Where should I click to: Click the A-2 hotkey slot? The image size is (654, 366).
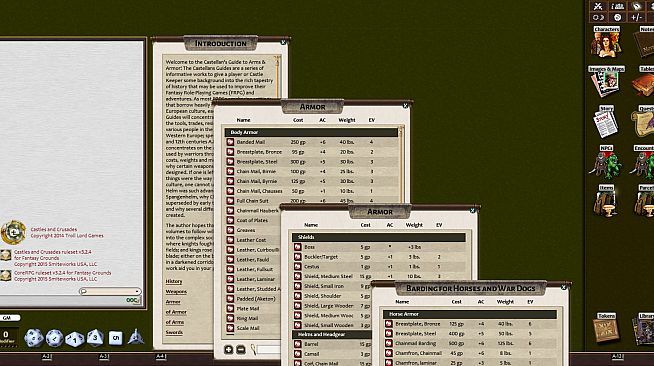47,356
